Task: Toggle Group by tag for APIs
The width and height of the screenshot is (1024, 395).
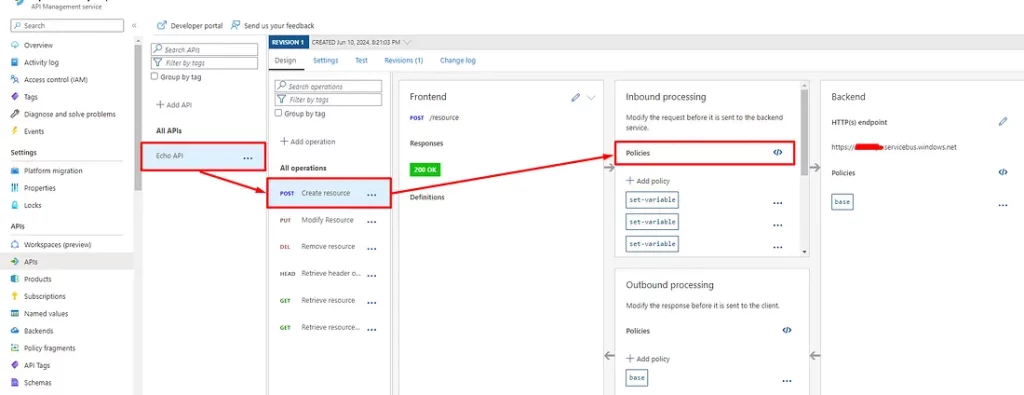Action: coord(154,76)
